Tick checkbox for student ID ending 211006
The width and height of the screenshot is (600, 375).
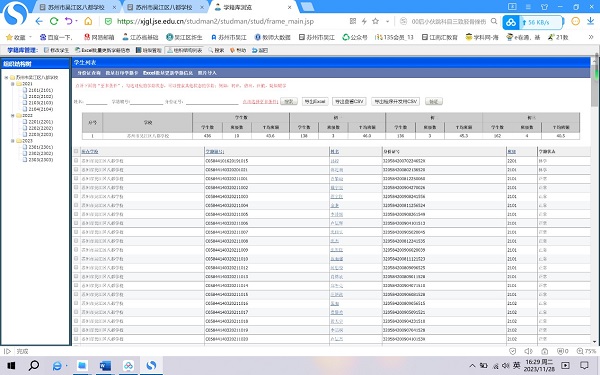[x=76, y=223]
